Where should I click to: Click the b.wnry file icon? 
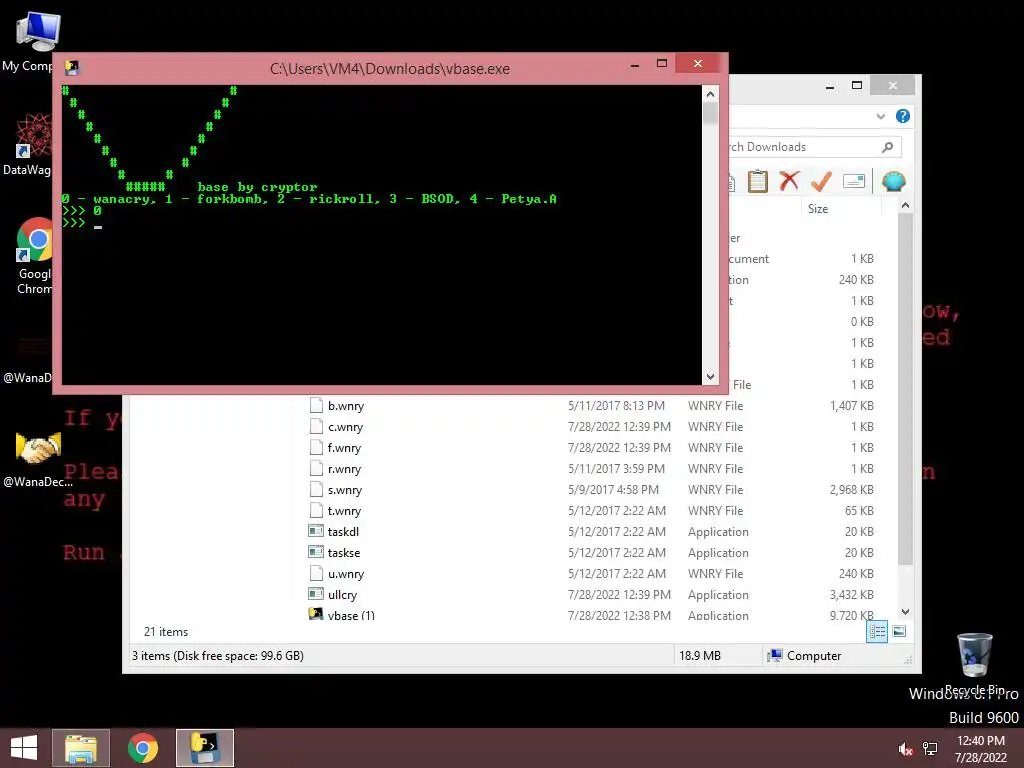click(x=316, y=405)
